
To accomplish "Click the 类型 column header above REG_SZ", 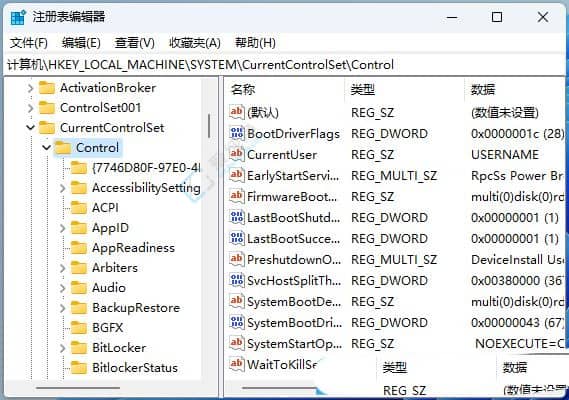I will pyautogui.click(x=362, y=89).
